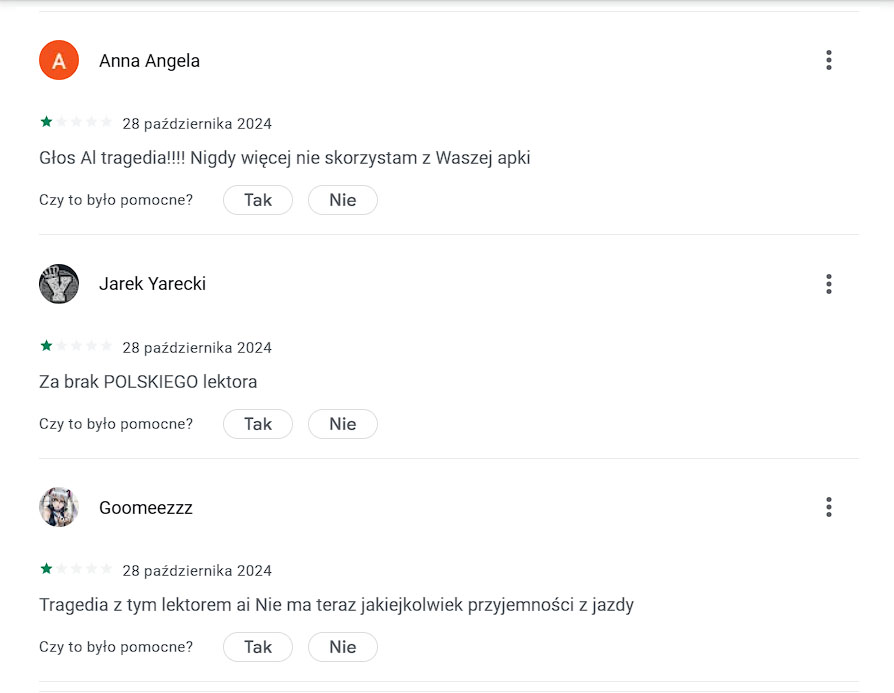The image size is (894, 693).
Task: Click Anna Angela's orange avatar icon
Action: 59,60
